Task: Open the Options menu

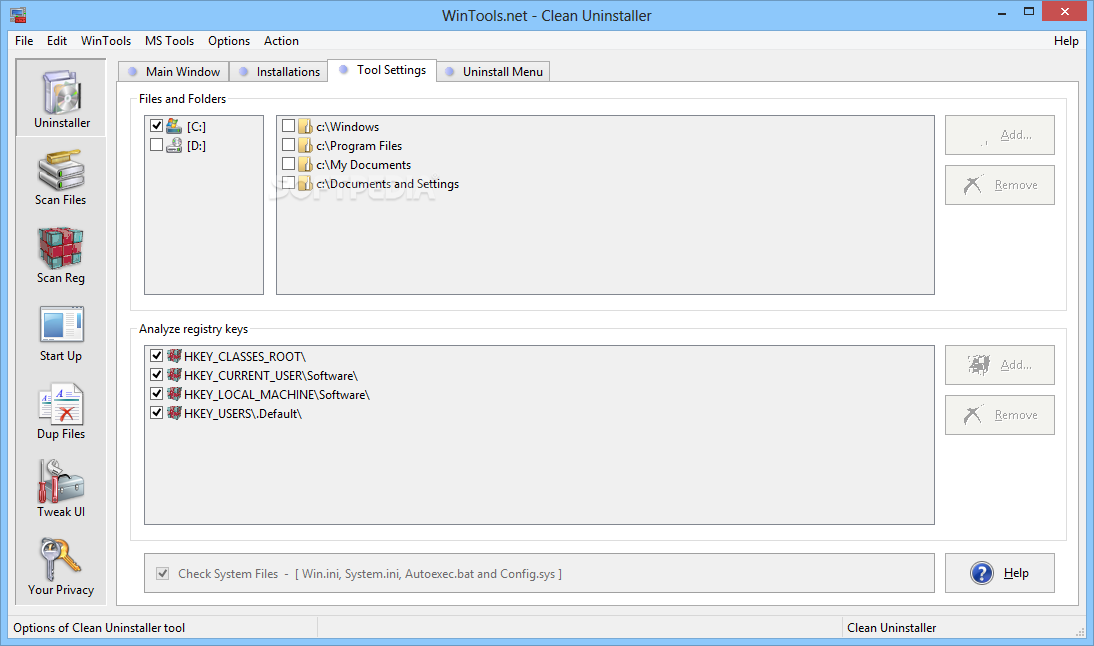Action: [229, 40]
